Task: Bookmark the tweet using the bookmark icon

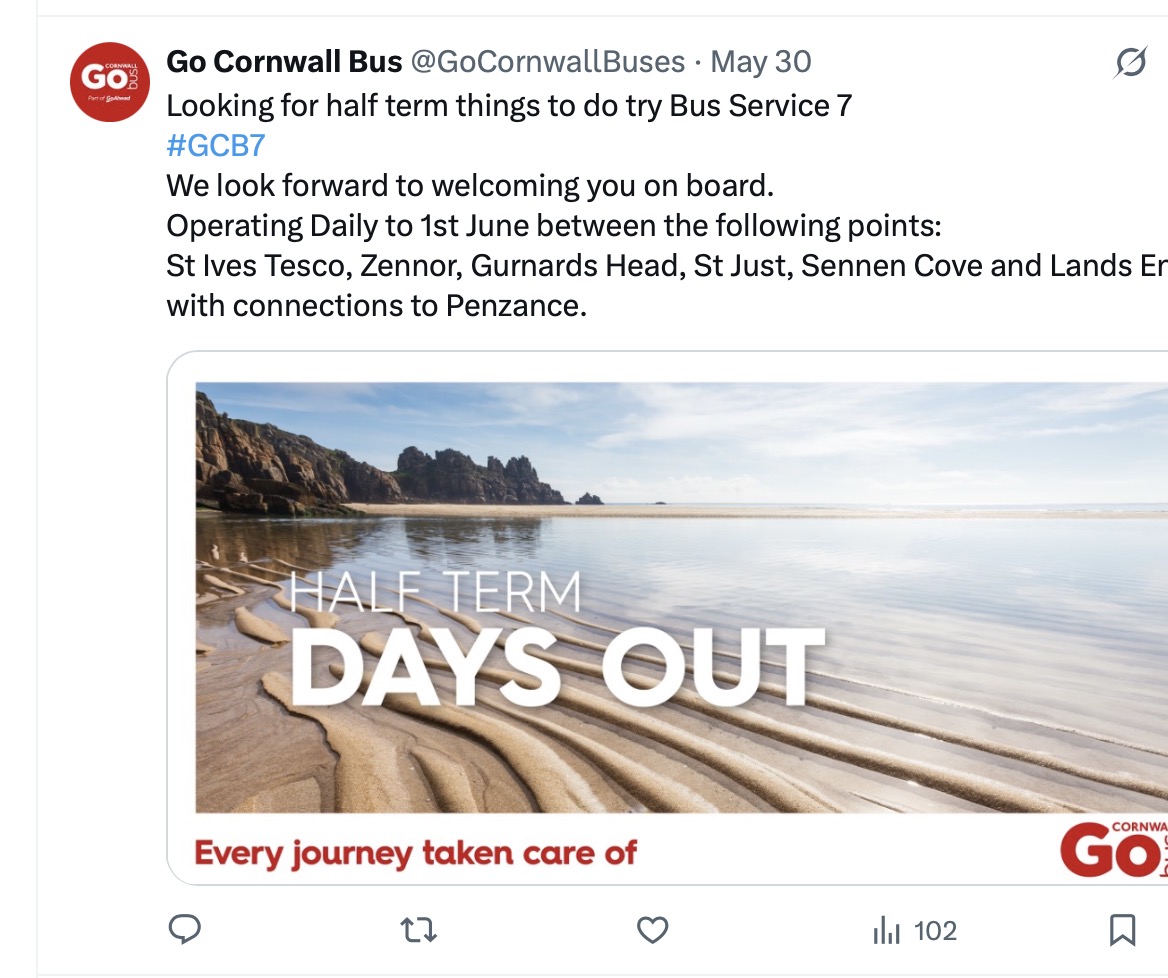Action: (x=1122, y=928)
